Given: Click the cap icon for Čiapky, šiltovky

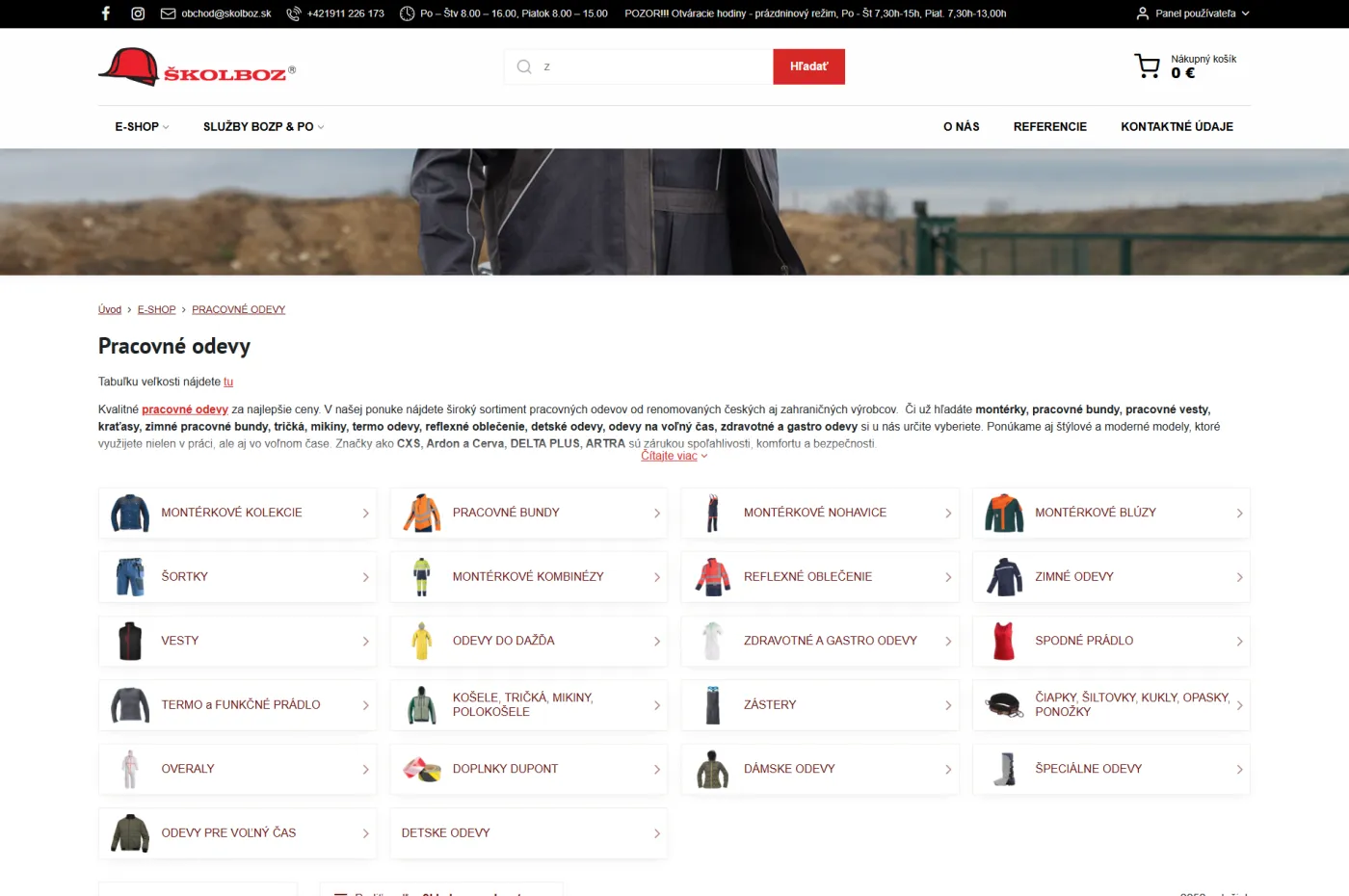Looking at the screenshot, I should [x=1004, y=705].
